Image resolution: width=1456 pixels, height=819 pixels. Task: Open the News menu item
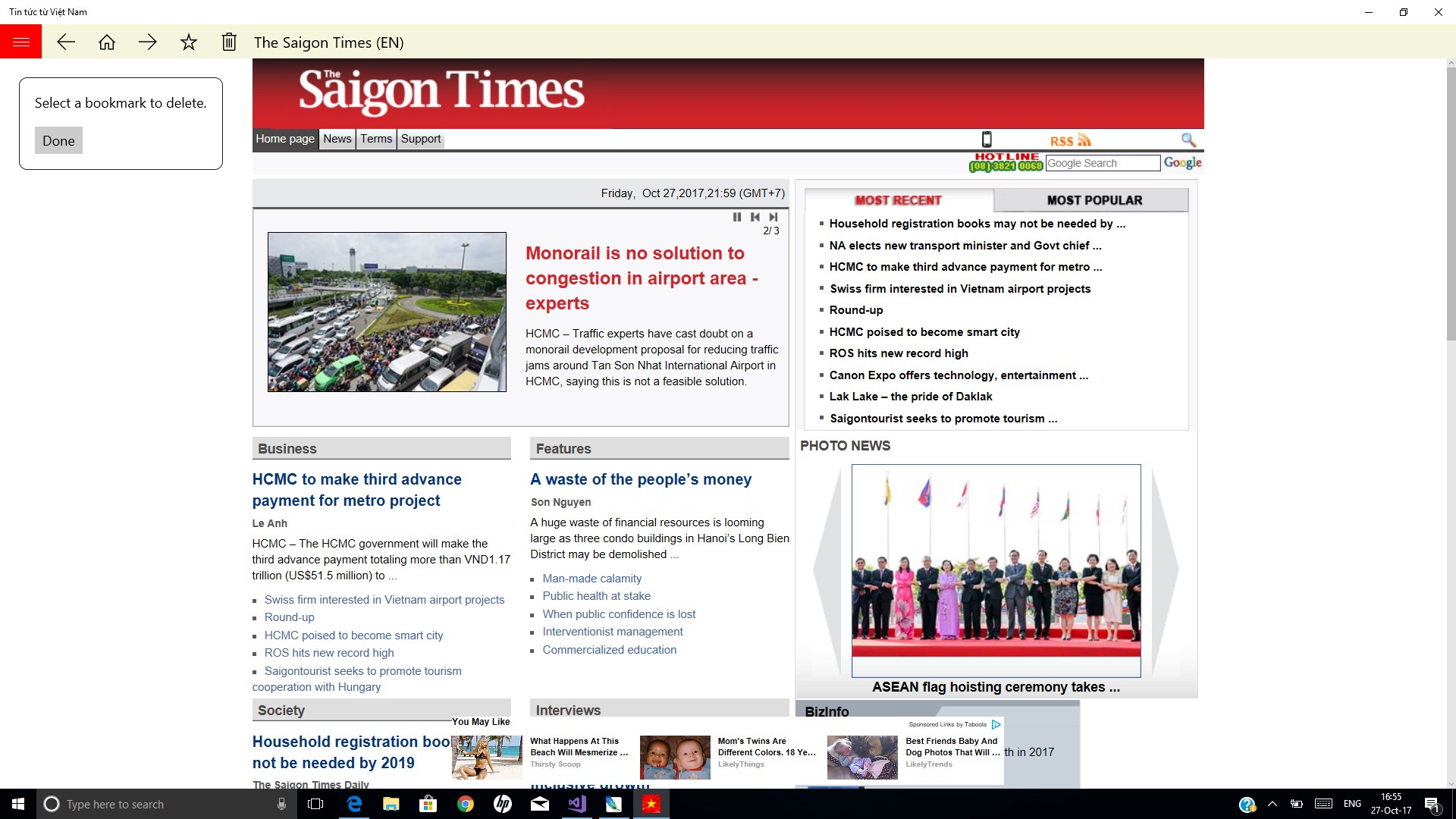pos(337,139)
